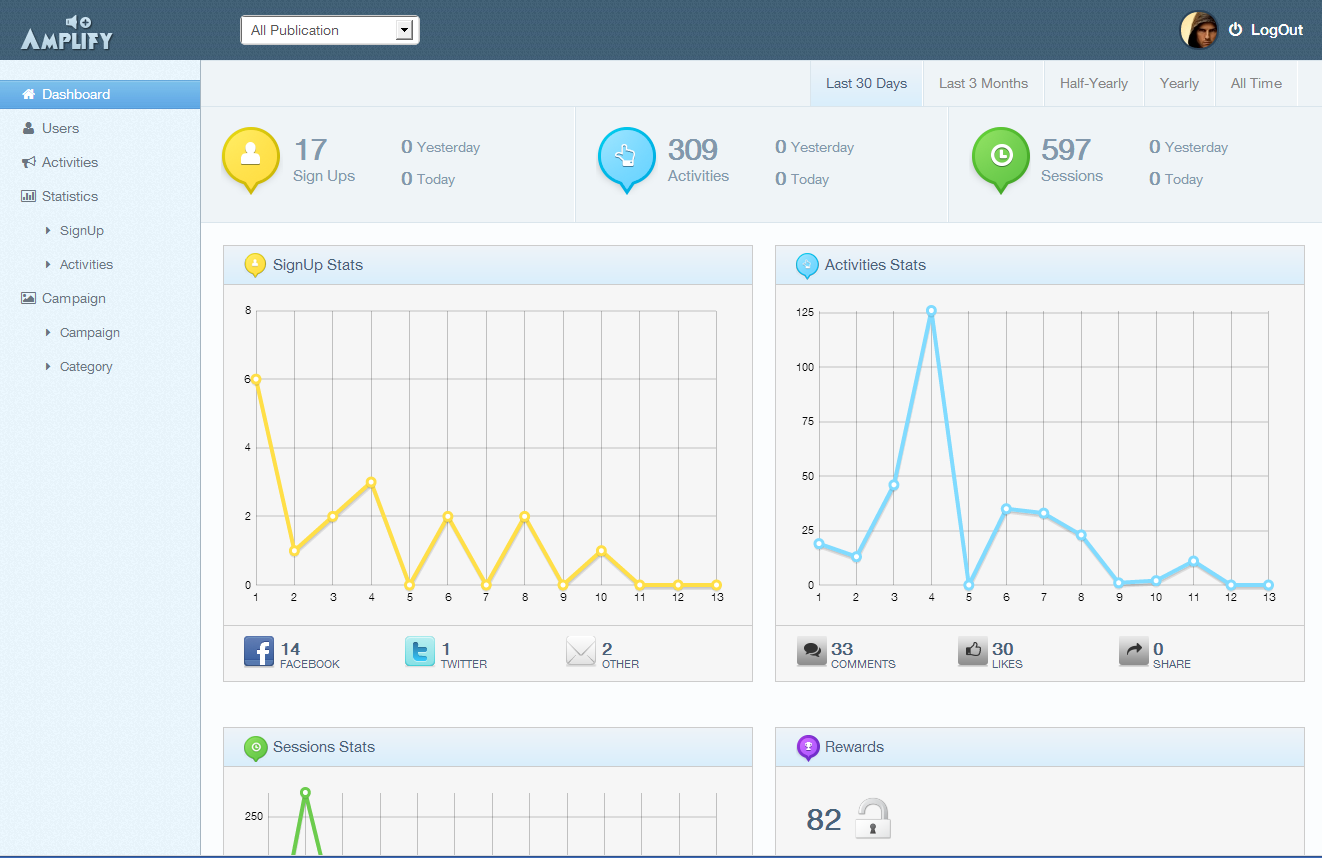Viewport: 1322px width, 858px height.
Task: Click the 597 Sessions count
Action: pos(1066,149)
